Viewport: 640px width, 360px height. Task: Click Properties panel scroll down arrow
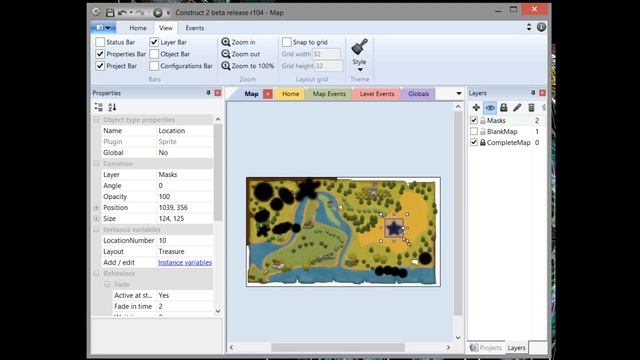point(218,311)
